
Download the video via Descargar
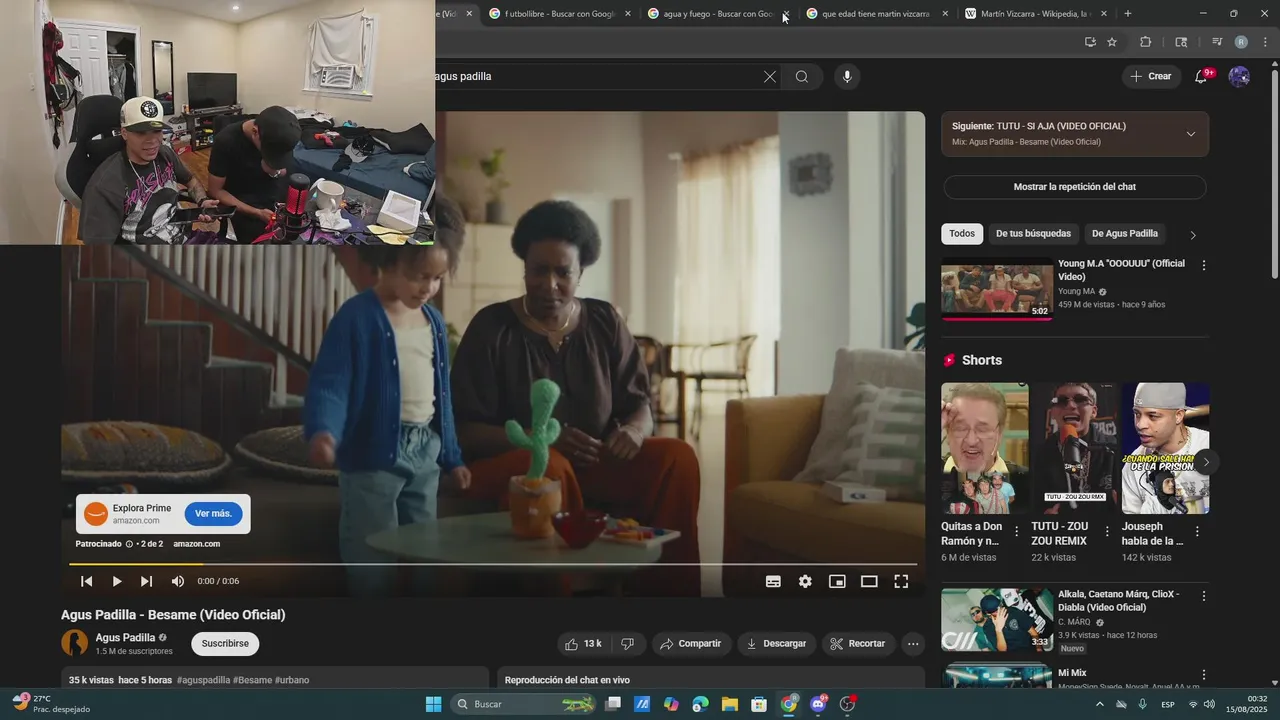click(x=776, y=644)
